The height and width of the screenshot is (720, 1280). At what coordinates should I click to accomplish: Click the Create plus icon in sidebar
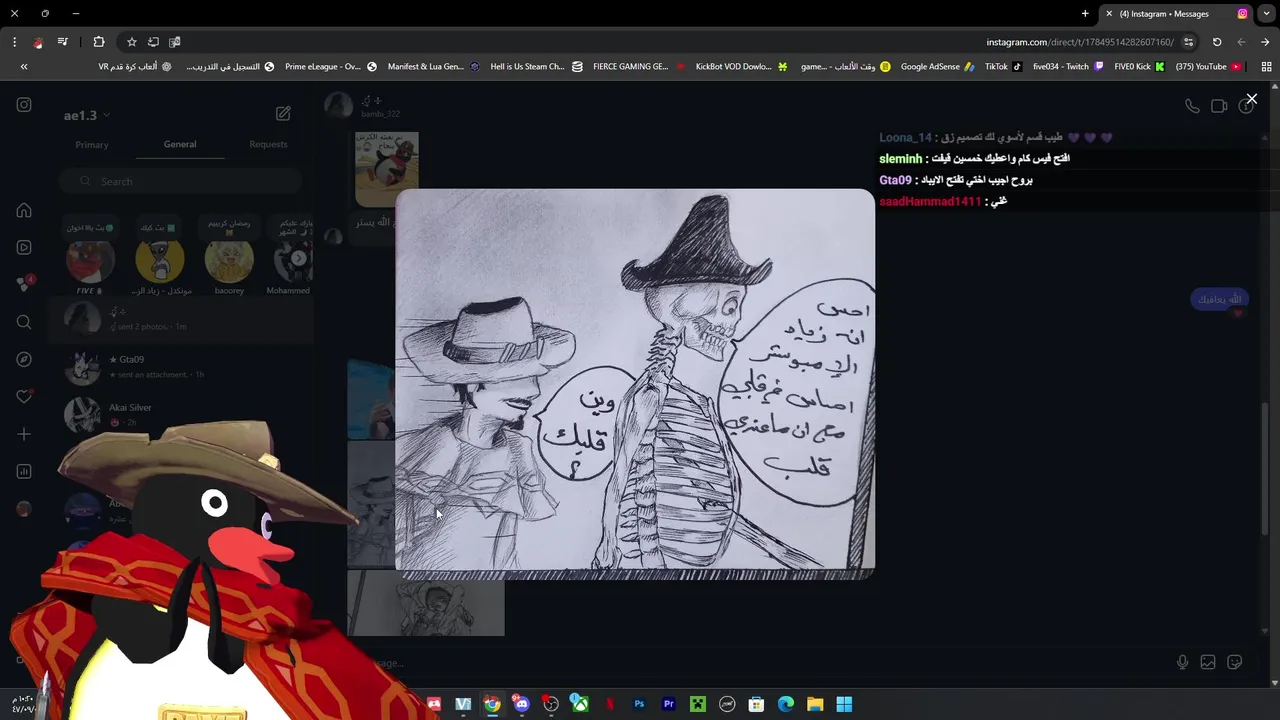click(24, 434)
